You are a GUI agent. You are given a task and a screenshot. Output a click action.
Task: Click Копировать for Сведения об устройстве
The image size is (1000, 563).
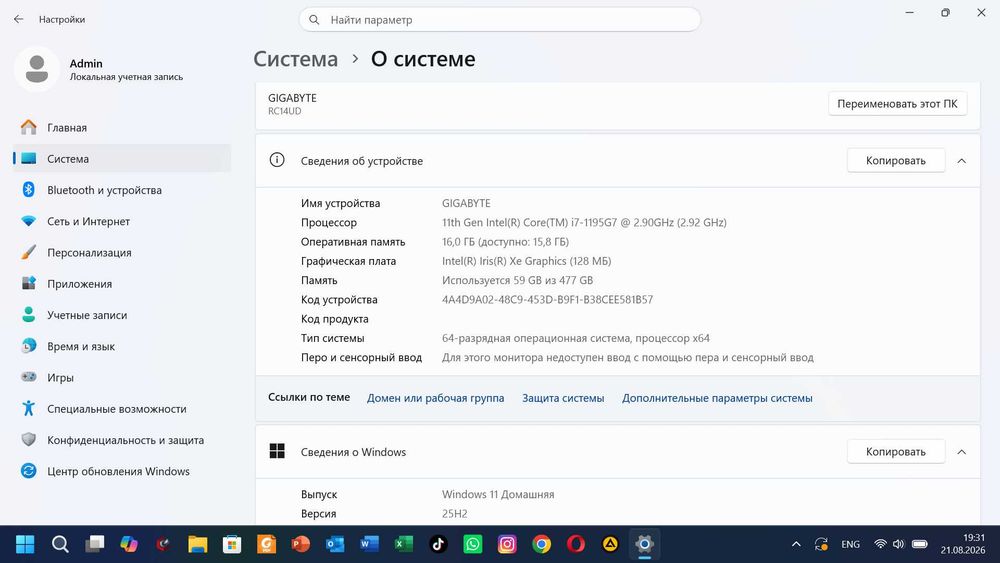(895, 160)
